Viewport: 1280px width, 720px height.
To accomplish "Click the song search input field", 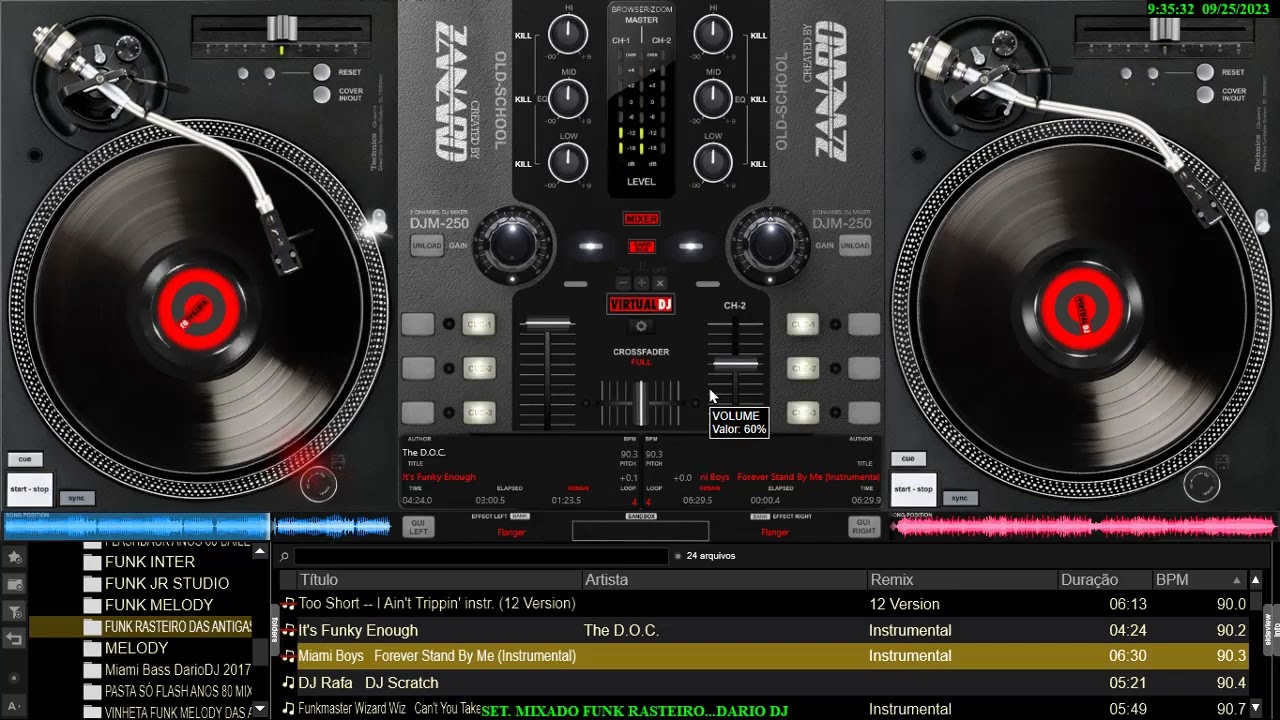I will click(482, 556).
